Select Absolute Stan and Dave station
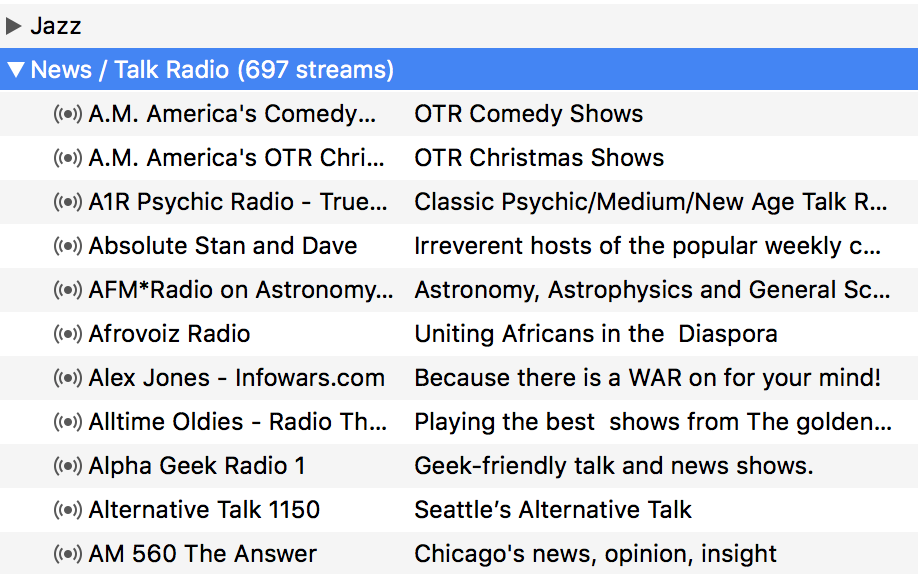The width and height of the screenshot is (918, 574). click(x=222, y=246)
